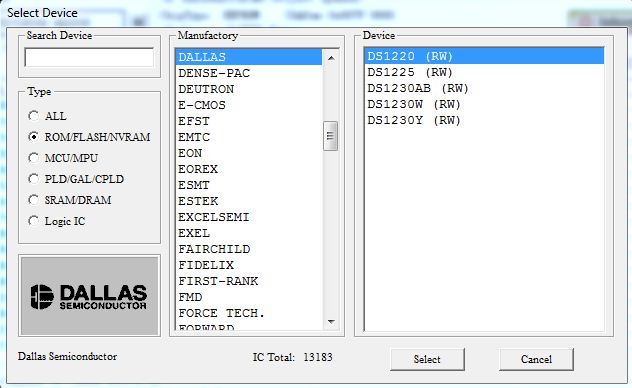The width and height of the screenshot is (632, 388).
Task: Select EMTC manufacturer
Action: 249,137
